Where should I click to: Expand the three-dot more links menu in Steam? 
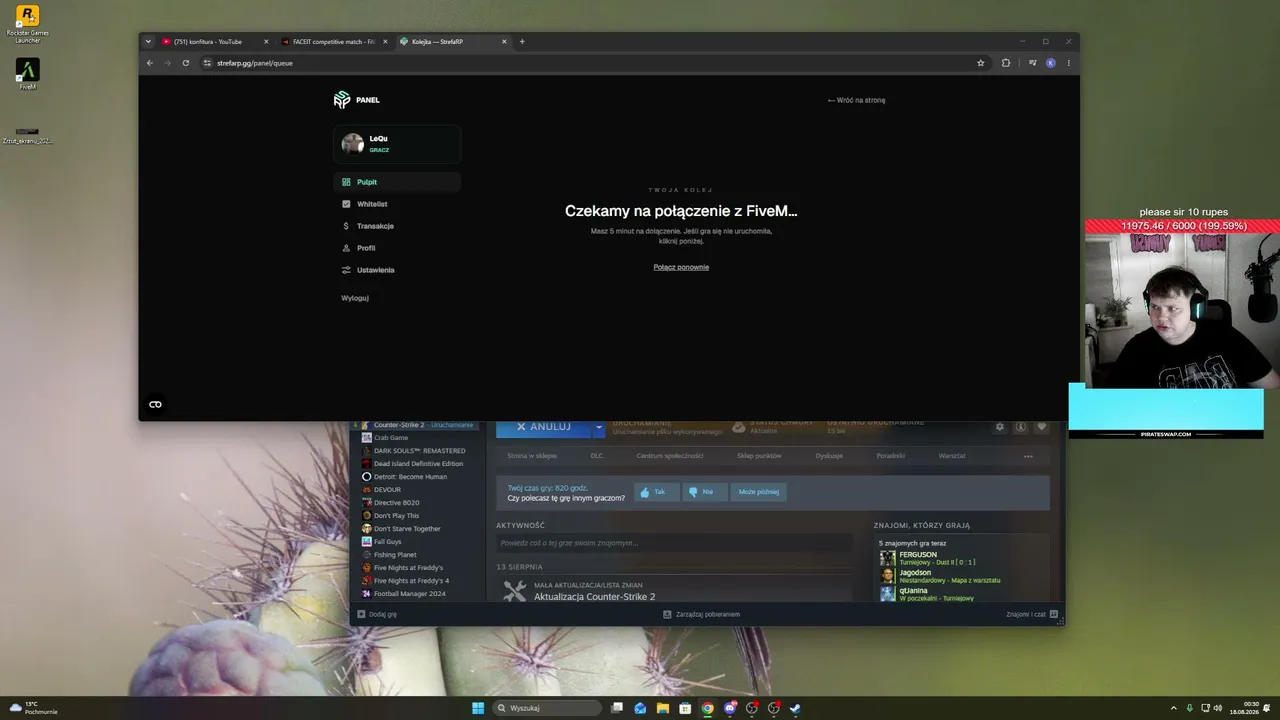click(1028, 456)
